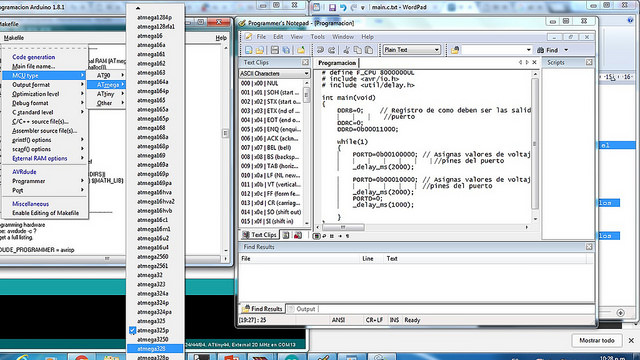Click Open file icon in Programmer's Notepad toolbar

tap(260, 50)
